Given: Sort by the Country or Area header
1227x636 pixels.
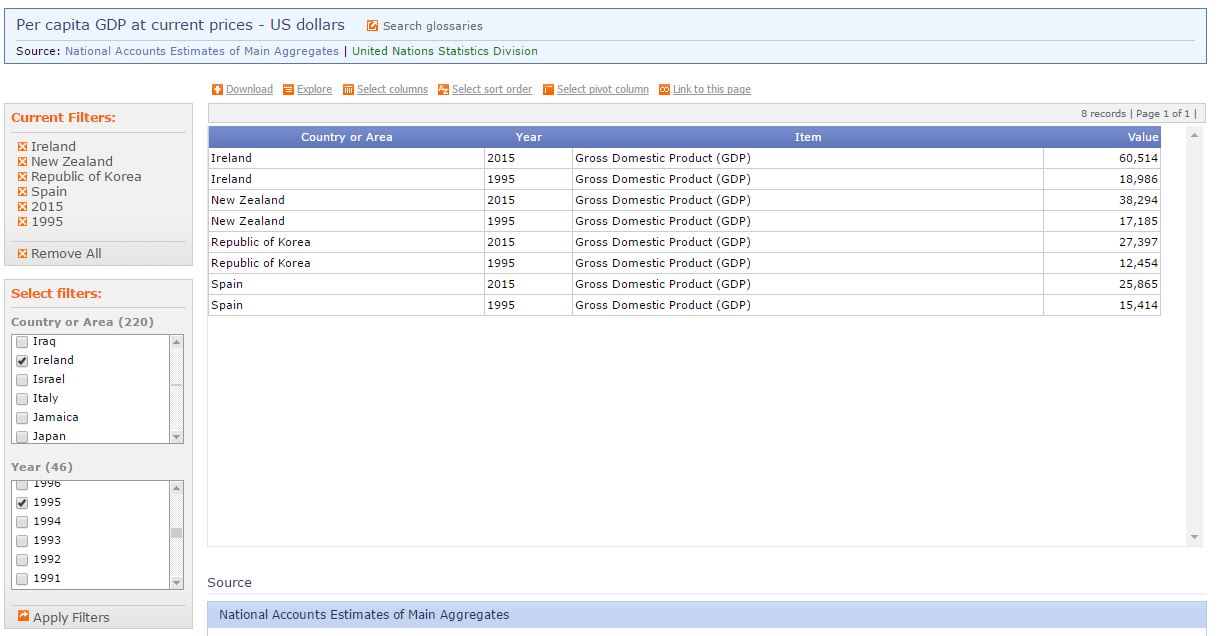Looking at the screenshot, I should point(346,137).
